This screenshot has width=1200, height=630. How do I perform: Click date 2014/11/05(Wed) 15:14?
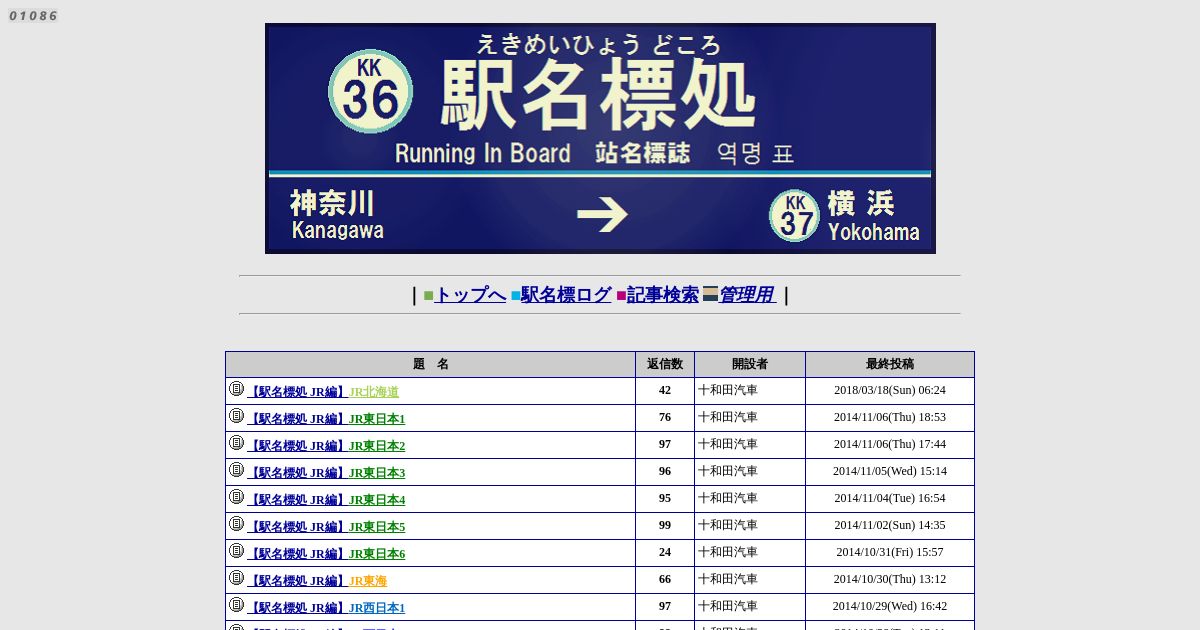tap(890, 472)
